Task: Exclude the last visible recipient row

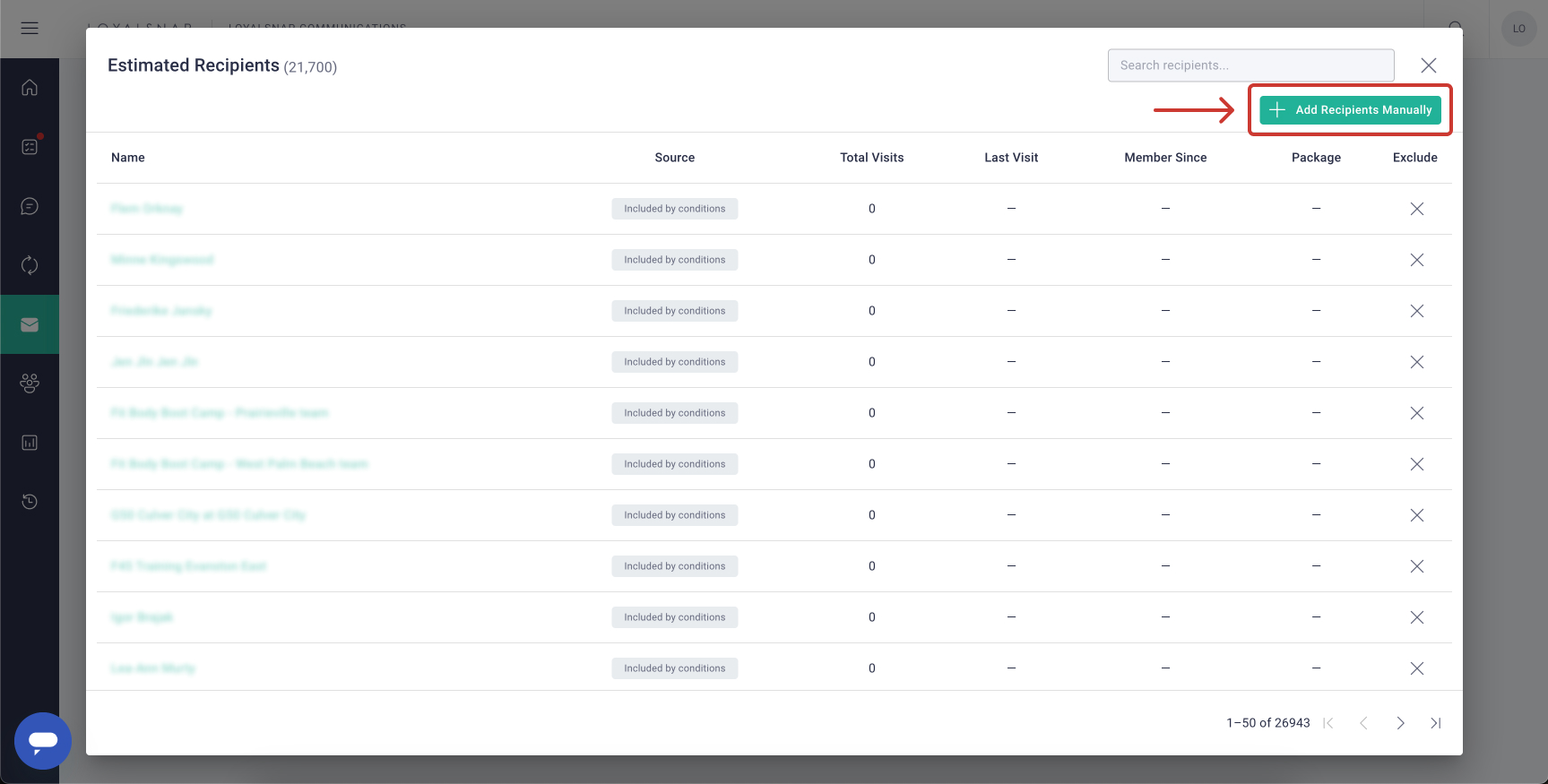Action: (x=1416, y=668)
